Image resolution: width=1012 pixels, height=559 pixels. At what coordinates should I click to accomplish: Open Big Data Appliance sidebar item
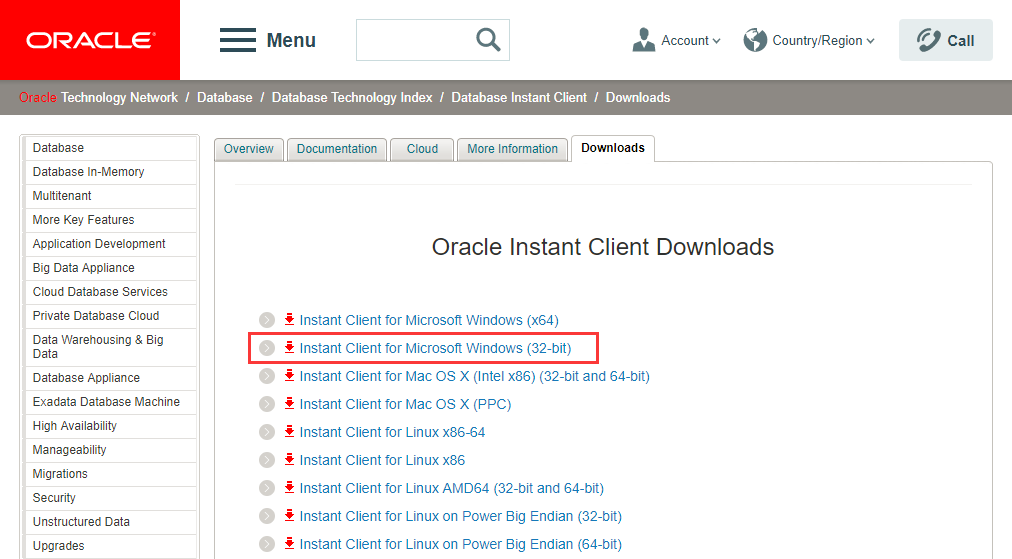110,268
